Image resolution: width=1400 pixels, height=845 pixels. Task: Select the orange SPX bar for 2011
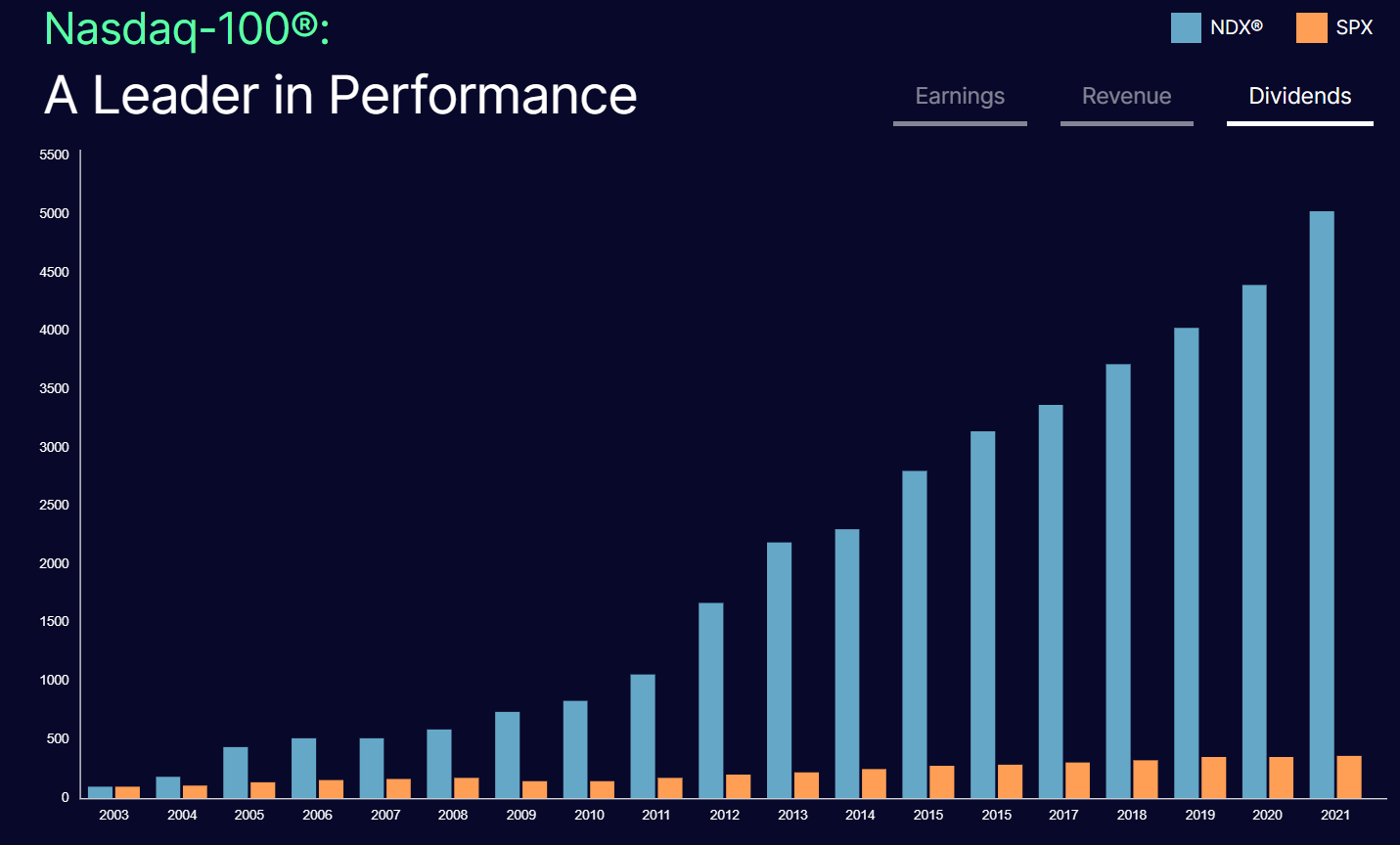670,788
